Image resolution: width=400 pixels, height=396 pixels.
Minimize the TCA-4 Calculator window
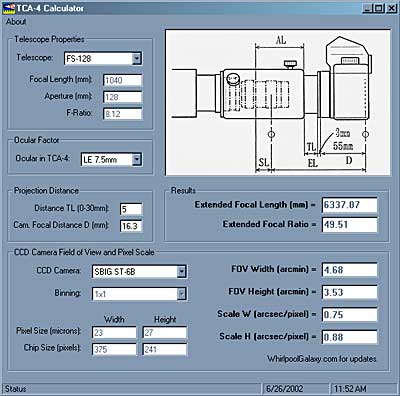[x=368, y=8]
